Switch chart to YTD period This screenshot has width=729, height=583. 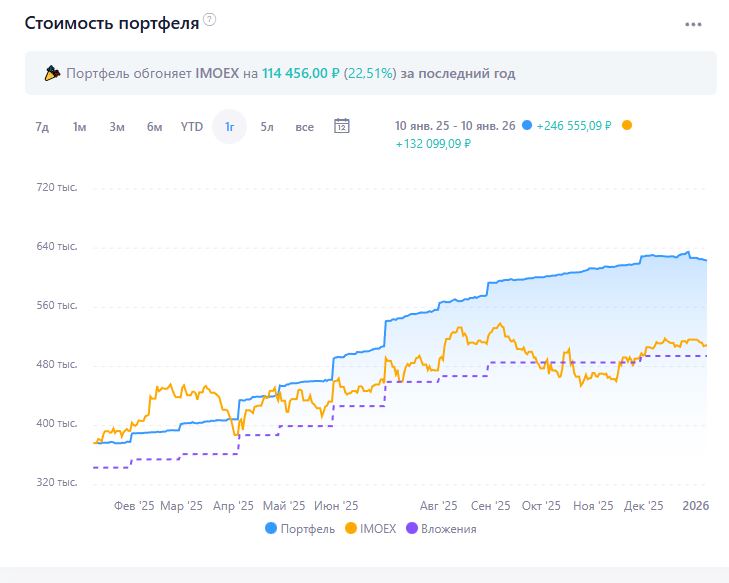(191, 127)
